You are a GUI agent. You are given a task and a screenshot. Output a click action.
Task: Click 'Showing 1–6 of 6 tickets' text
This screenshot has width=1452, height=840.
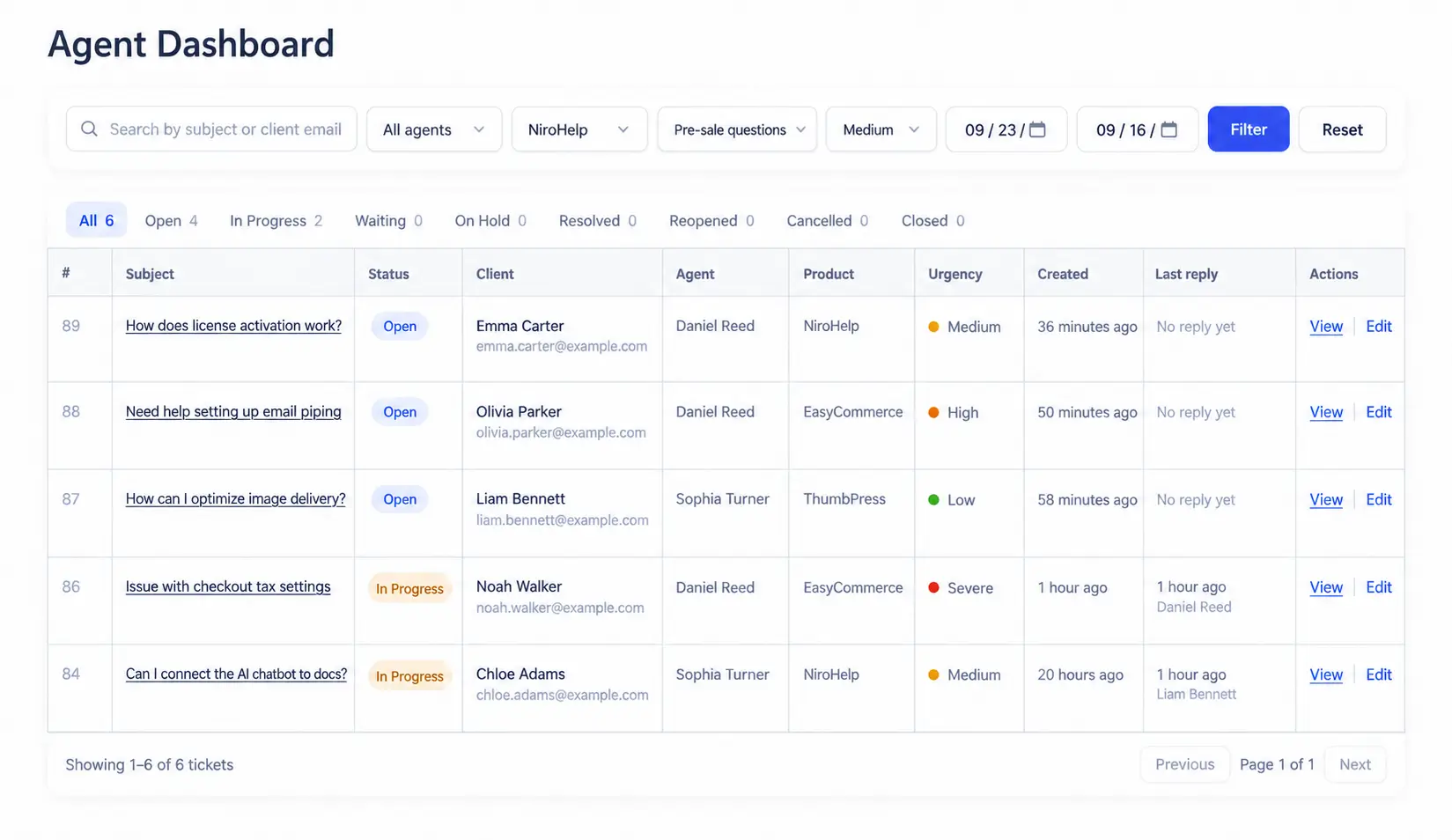point(150,765)
